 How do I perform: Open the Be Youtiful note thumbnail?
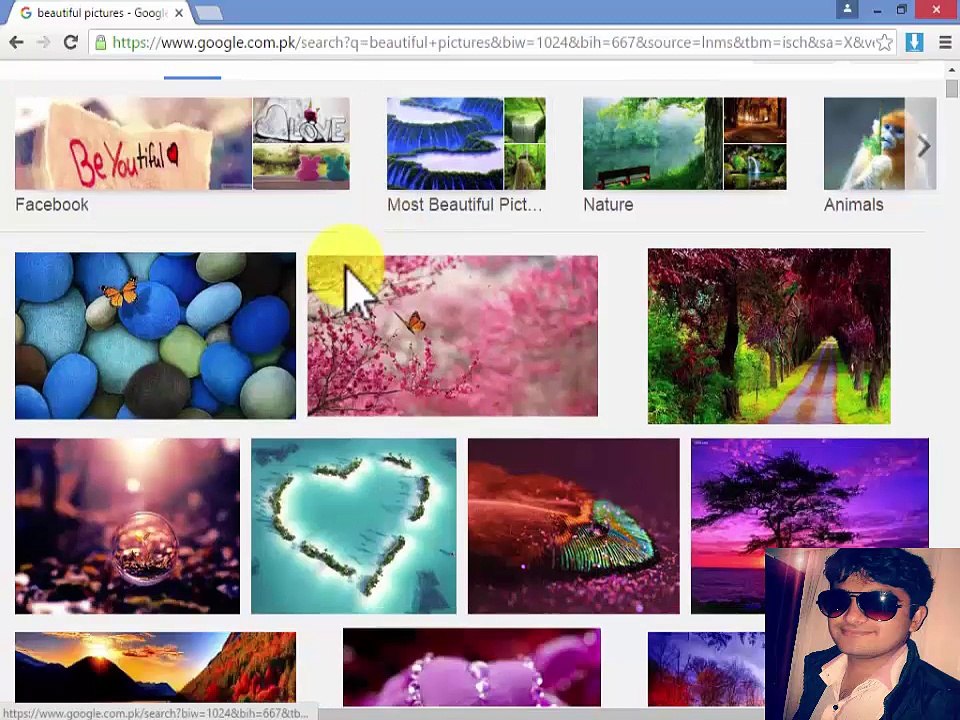pyautogui.click(x=133, y=143)
